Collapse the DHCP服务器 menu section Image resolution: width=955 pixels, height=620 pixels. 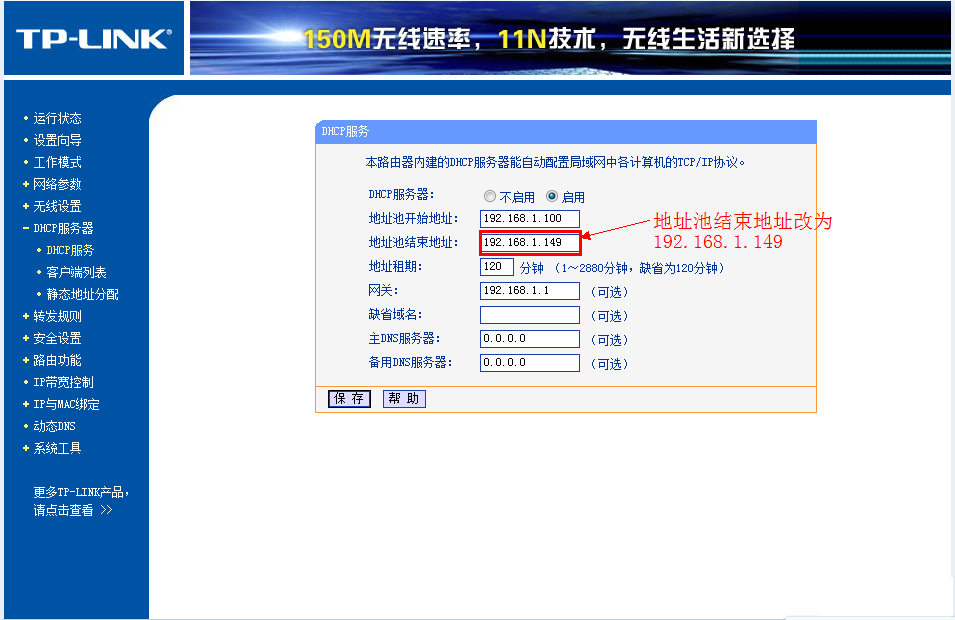tap(62, 228)
